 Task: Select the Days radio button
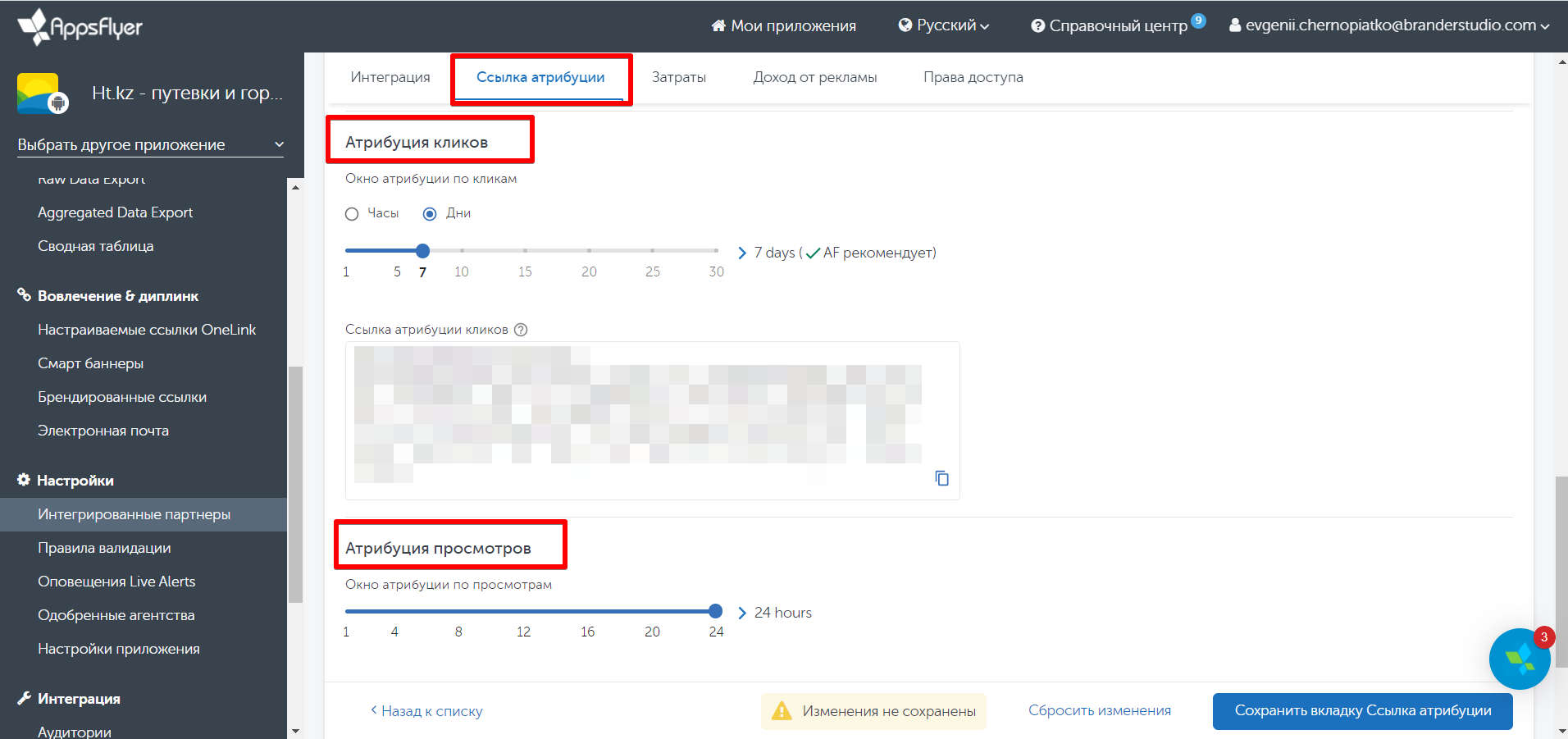pyautogui.click(x=430, y=214)
